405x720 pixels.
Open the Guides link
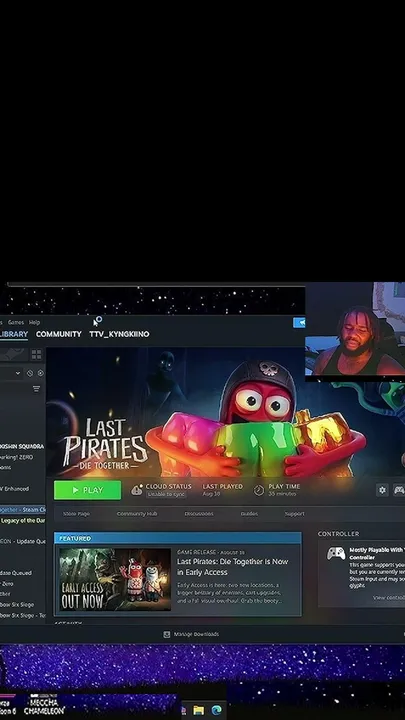(249, 514)
